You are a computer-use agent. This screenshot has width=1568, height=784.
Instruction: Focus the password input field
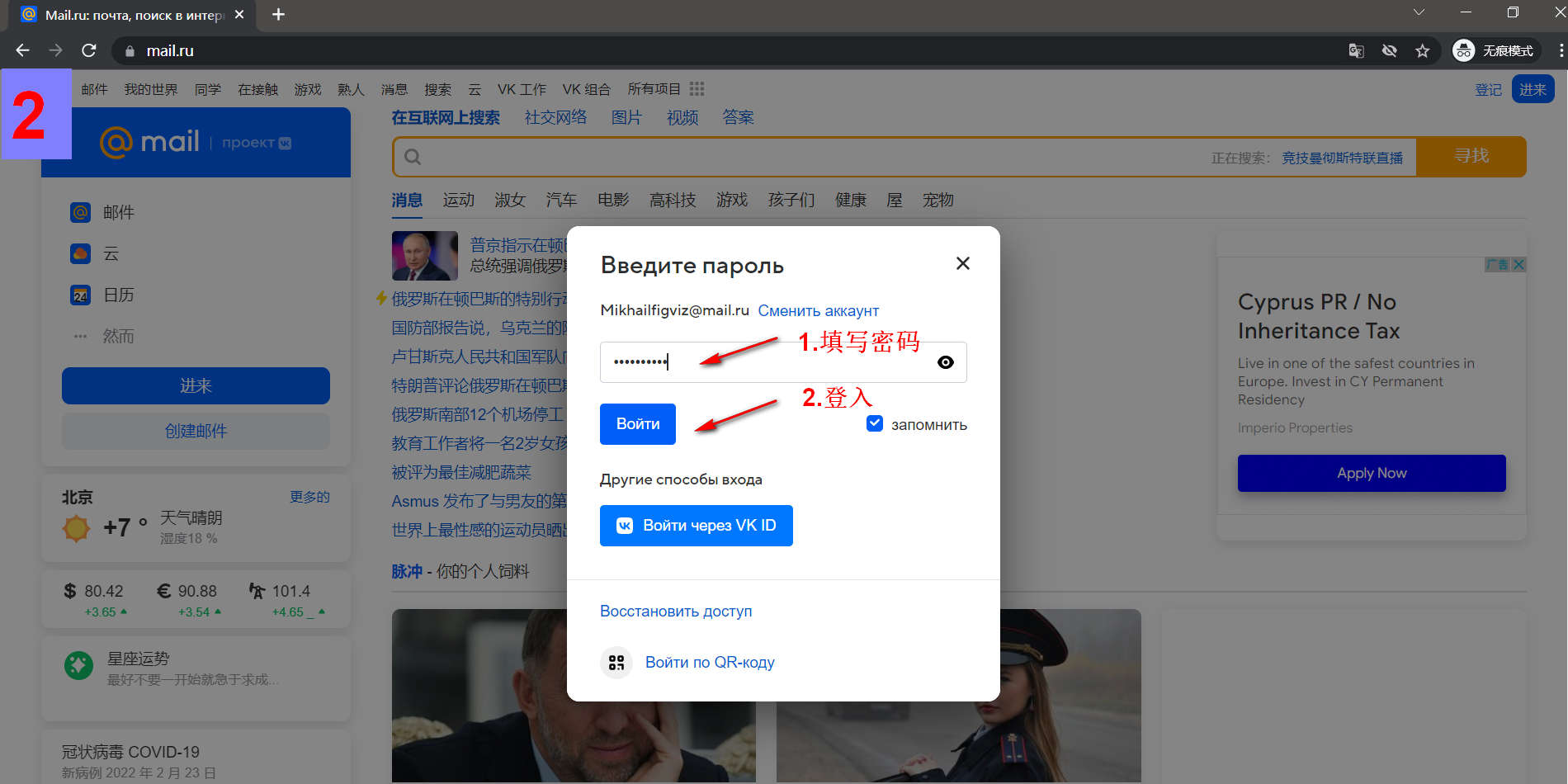point(783,362)
